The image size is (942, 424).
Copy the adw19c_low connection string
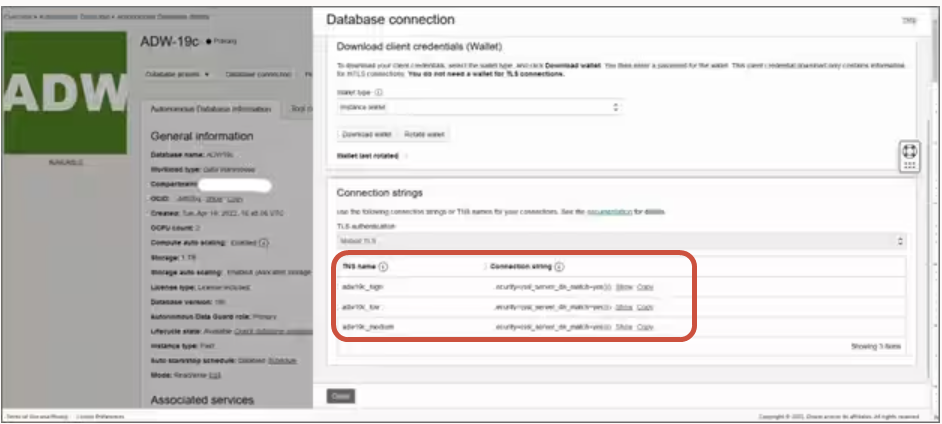click(x=645, y=307)
